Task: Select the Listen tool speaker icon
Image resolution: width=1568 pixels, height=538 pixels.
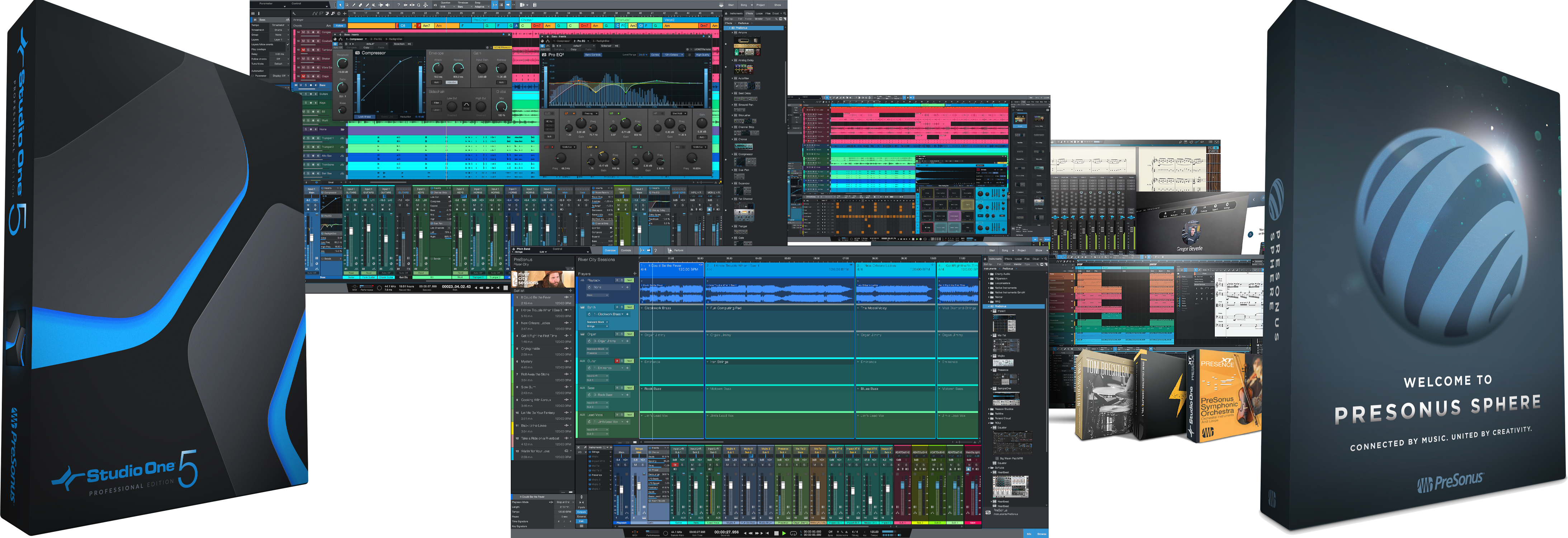Action: click(x=388, y=5)
